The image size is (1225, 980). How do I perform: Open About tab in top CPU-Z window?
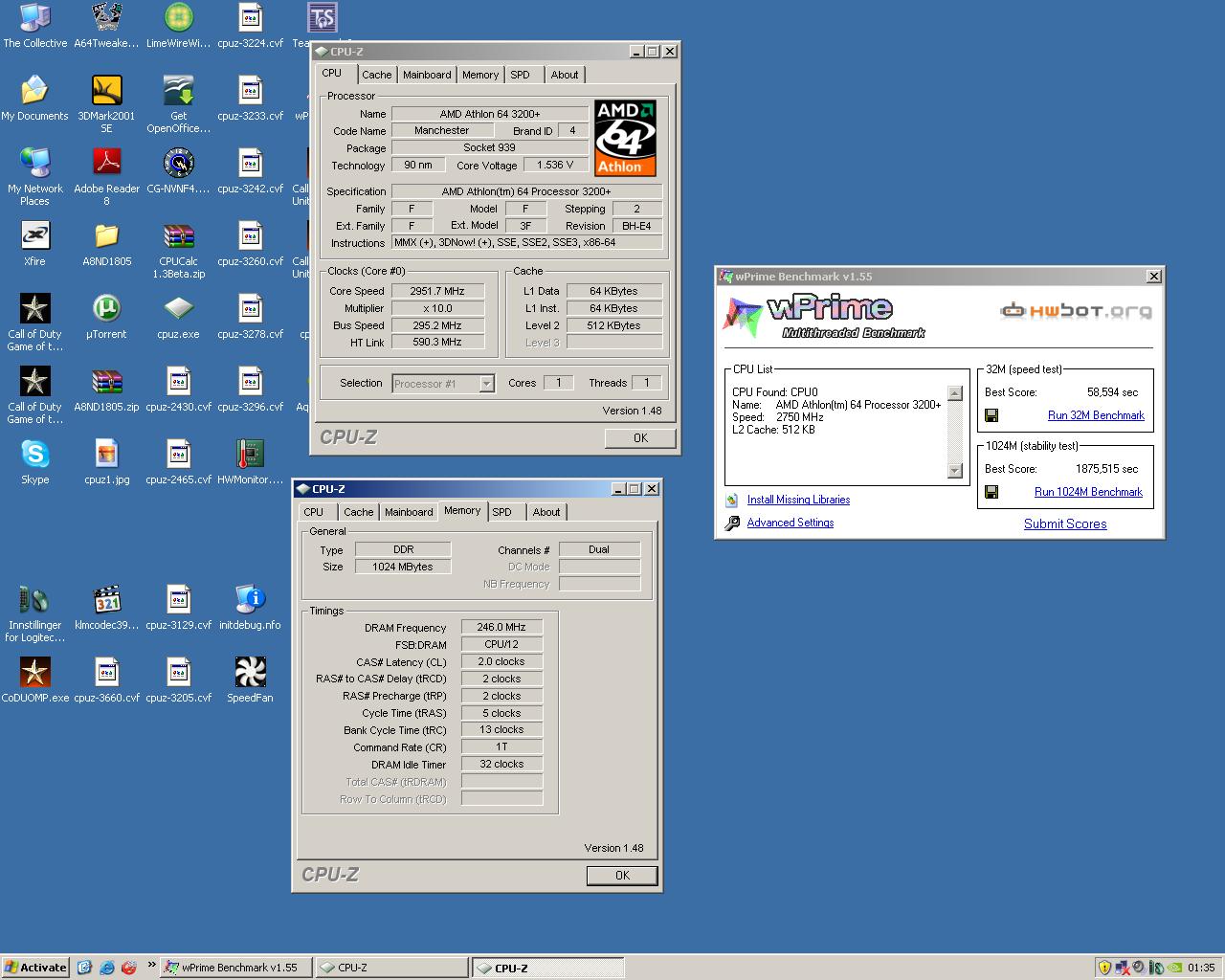(x=565, y=75)
